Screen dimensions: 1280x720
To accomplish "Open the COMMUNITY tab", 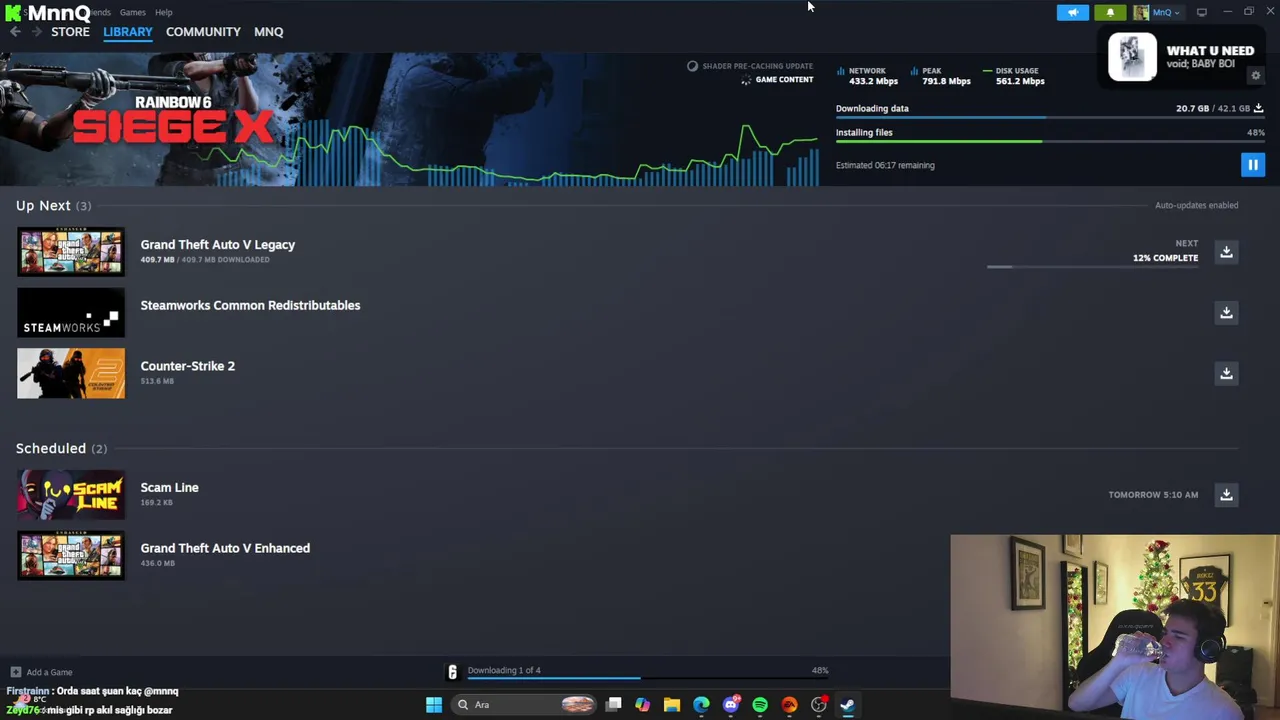I will pos(203,32).
